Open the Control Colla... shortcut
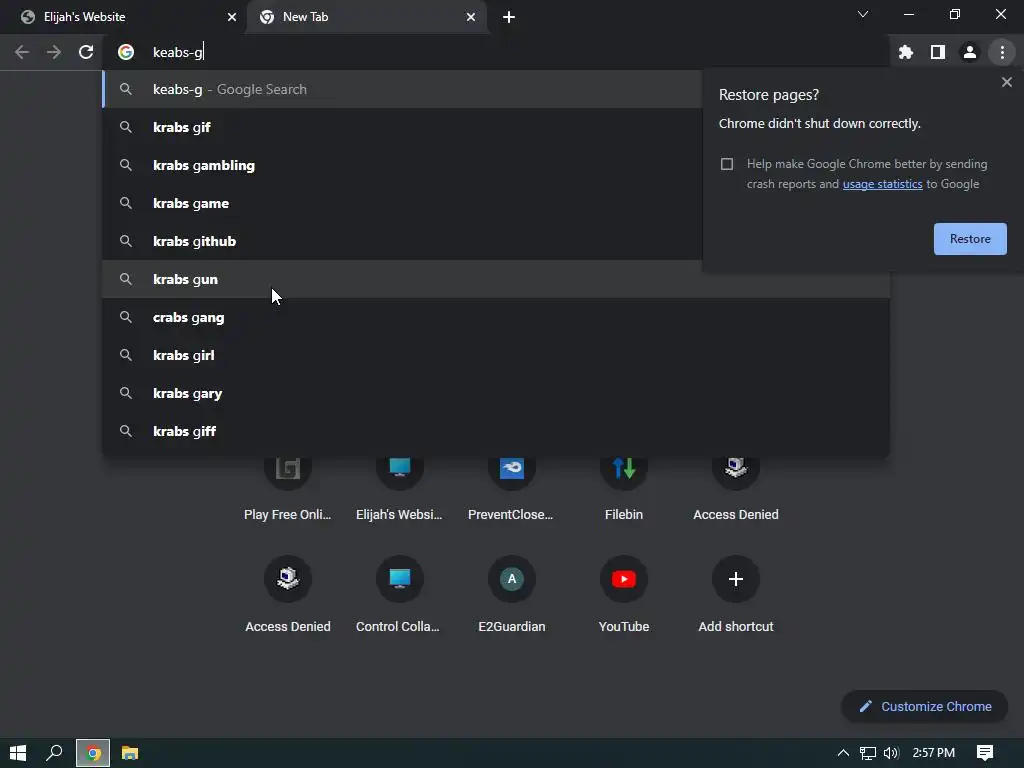The width and height of the screenshot is (1024, 768). [399, 593]
